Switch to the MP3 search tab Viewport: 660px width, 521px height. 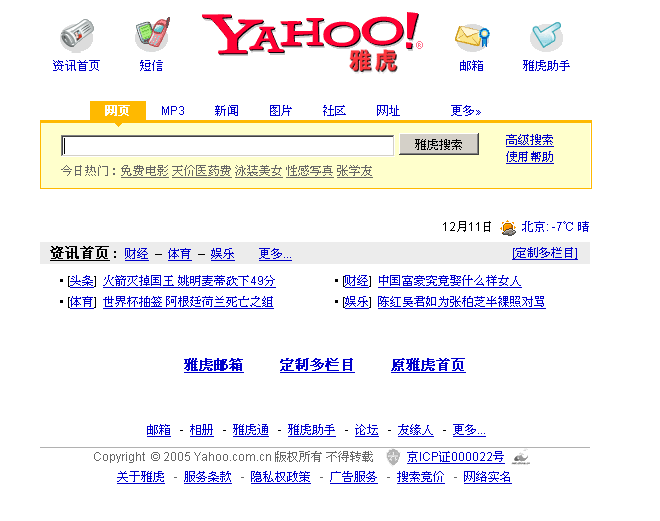click(173, 111)
